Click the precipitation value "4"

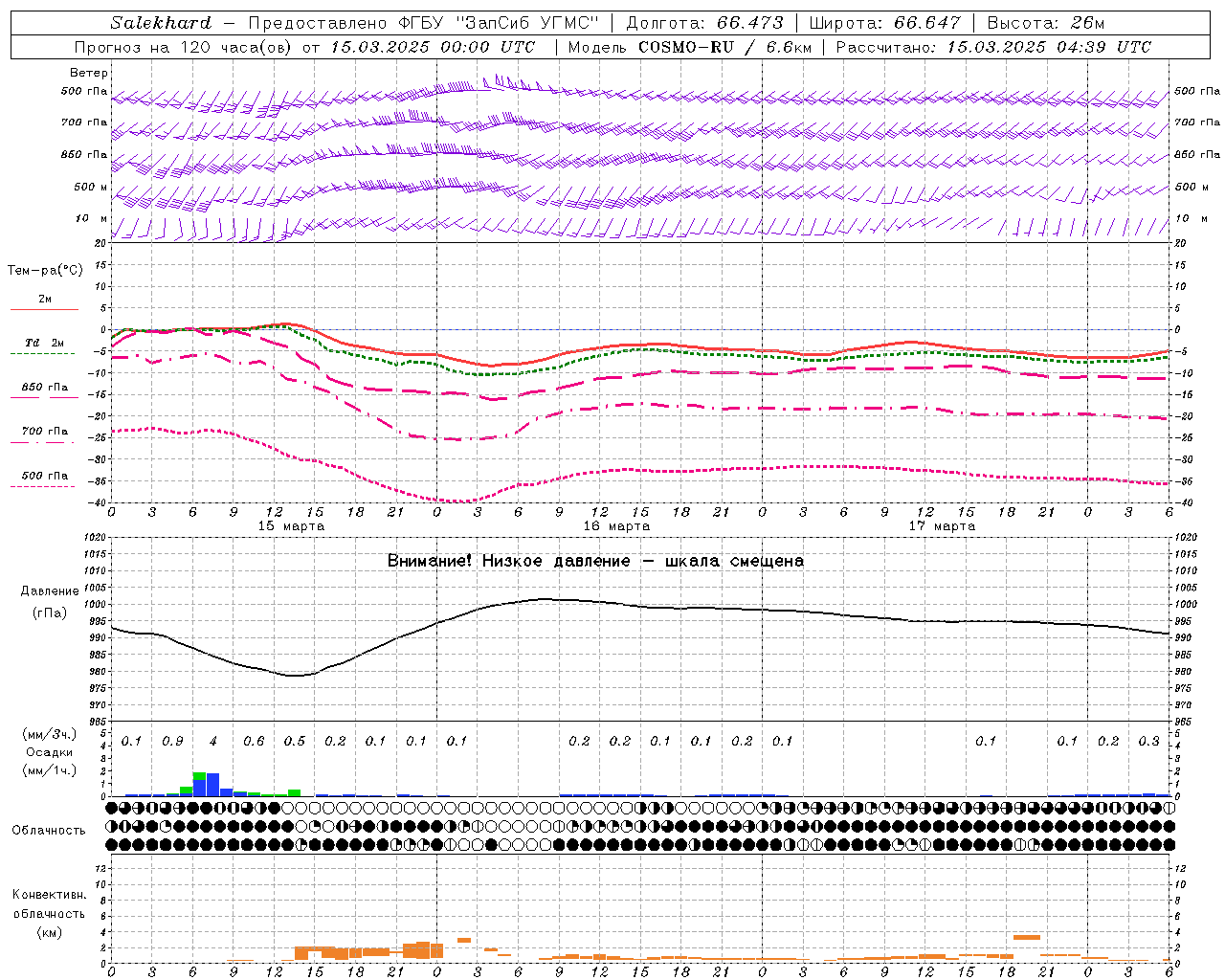pyautogui.click(x=213, y=741)
